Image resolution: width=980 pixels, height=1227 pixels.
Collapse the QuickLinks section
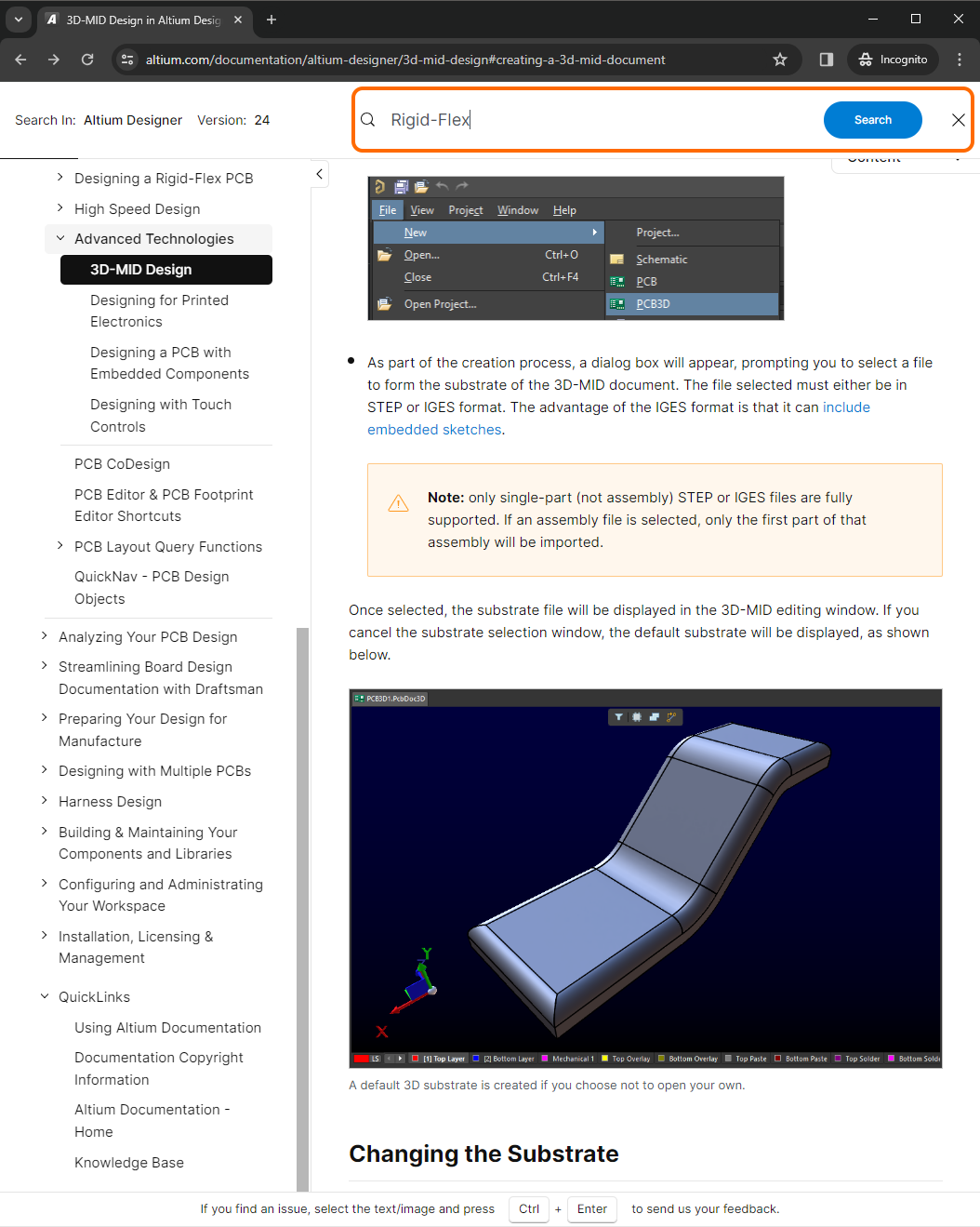44,996
